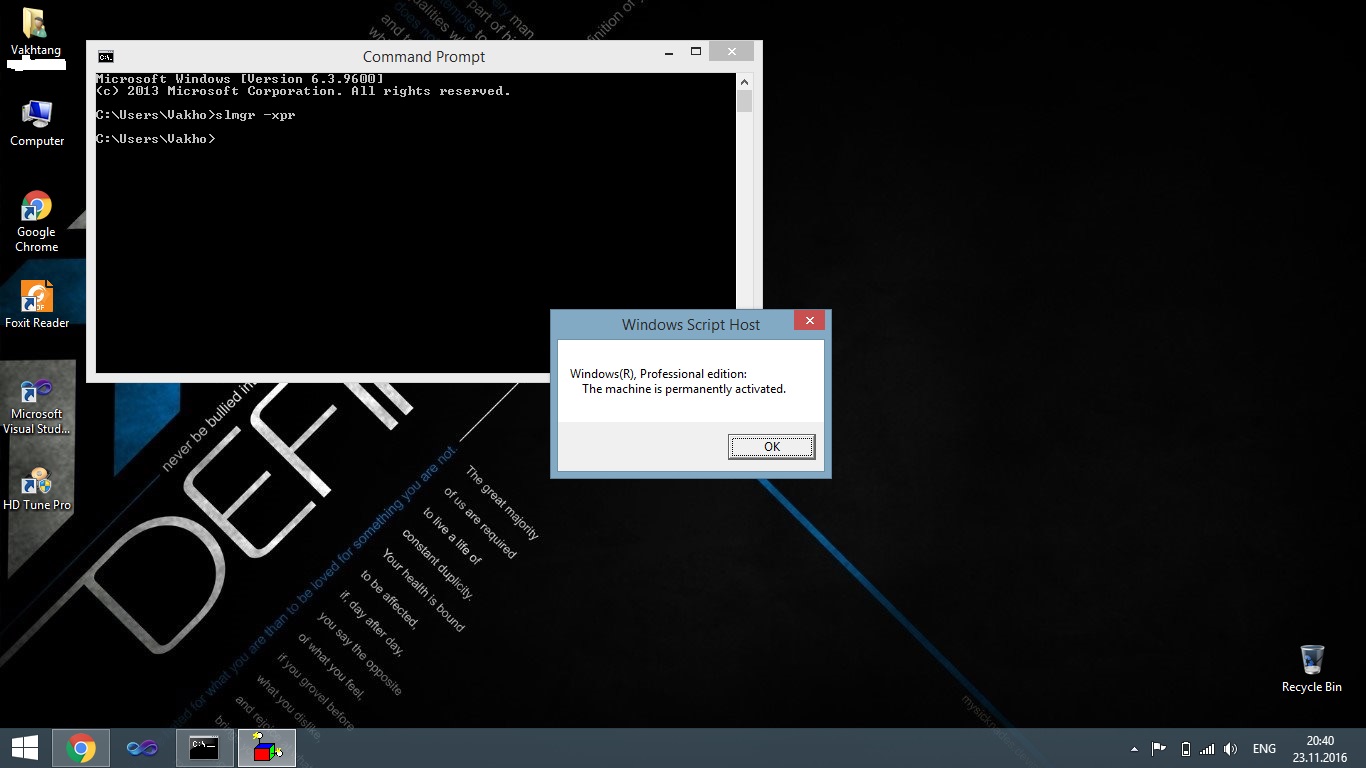Click the 'machine is permanently activated' message
The height and width of the screenshot is (768, 1366).
[x=684, y=389]
